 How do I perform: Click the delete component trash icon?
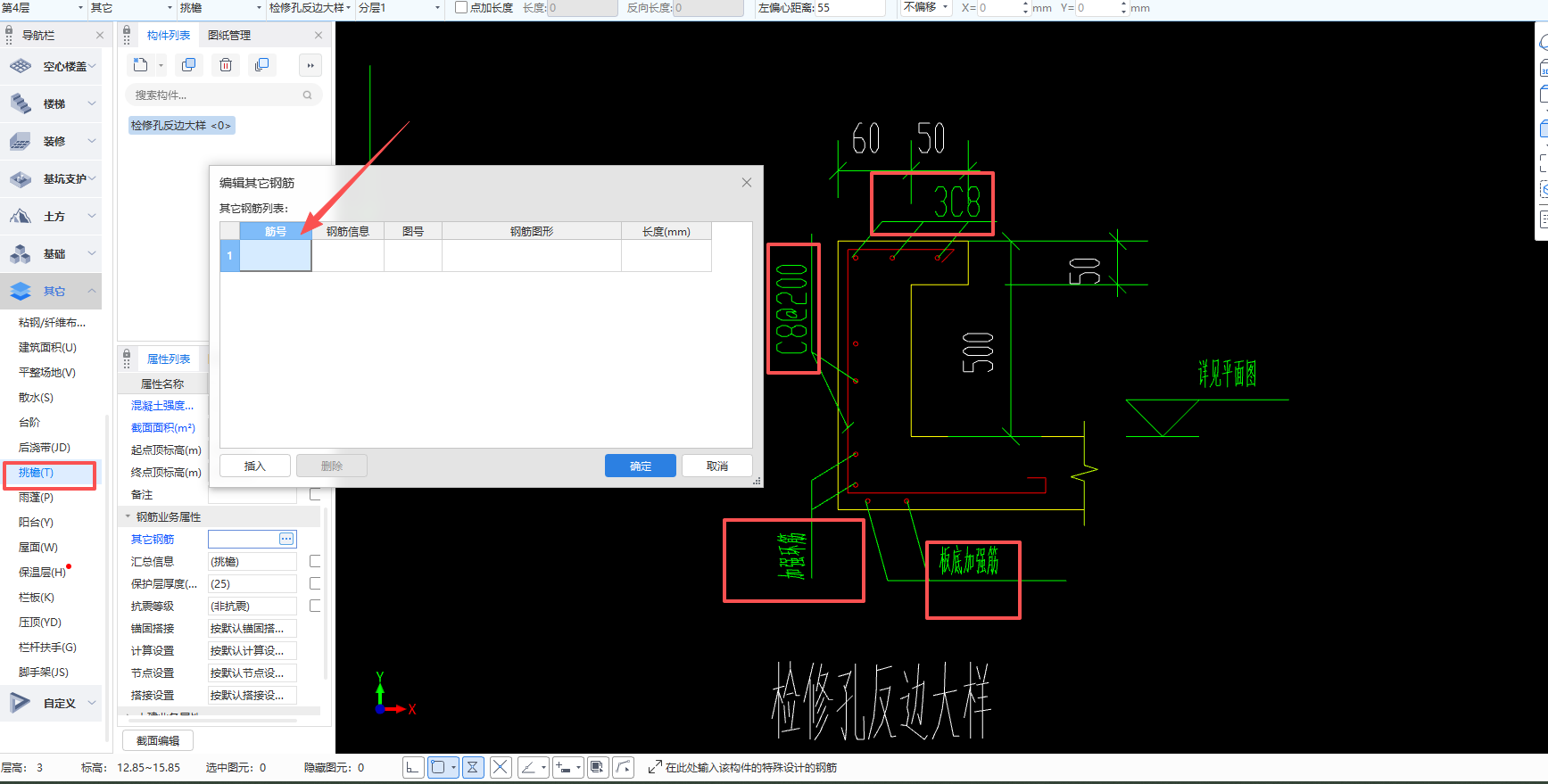click(226, 65)
